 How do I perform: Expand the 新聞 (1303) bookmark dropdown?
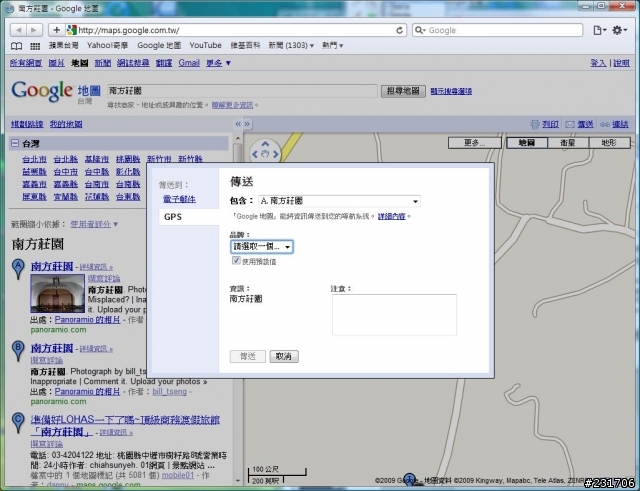tap(291, 45)
